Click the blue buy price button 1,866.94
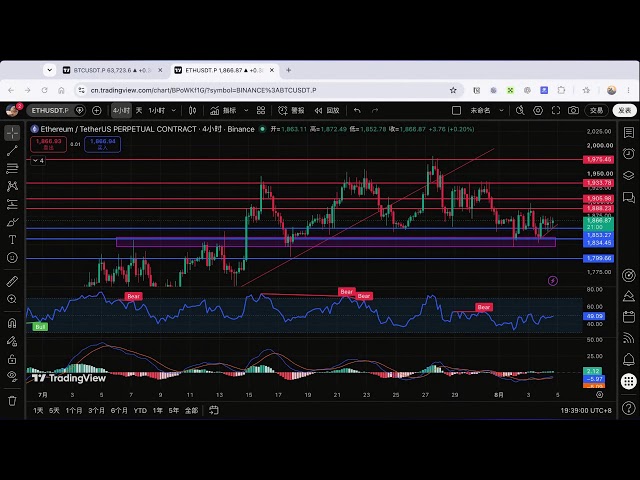The width and height of the screenshot is (640, 480). tap(102, 144)
